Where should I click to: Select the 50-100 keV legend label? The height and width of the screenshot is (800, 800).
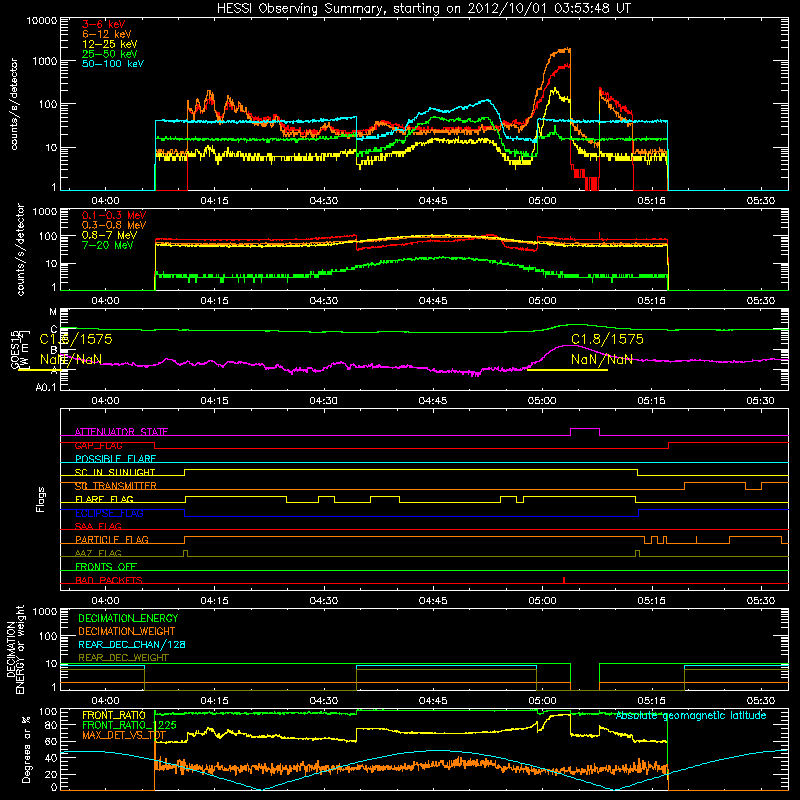tap(113, 64)
